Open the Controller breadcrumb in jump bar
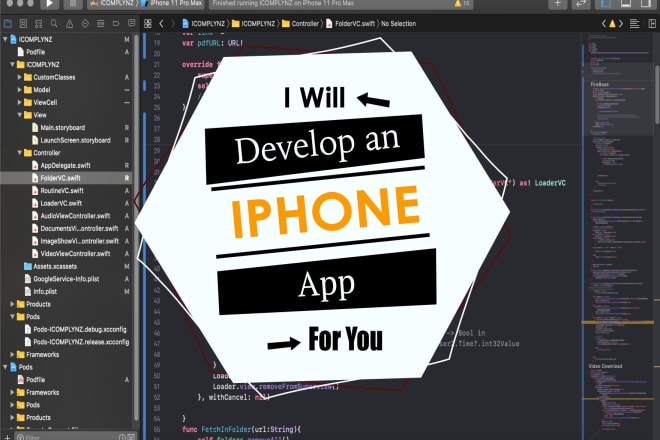Screen dimensions: 660x440 click(300, 24)
